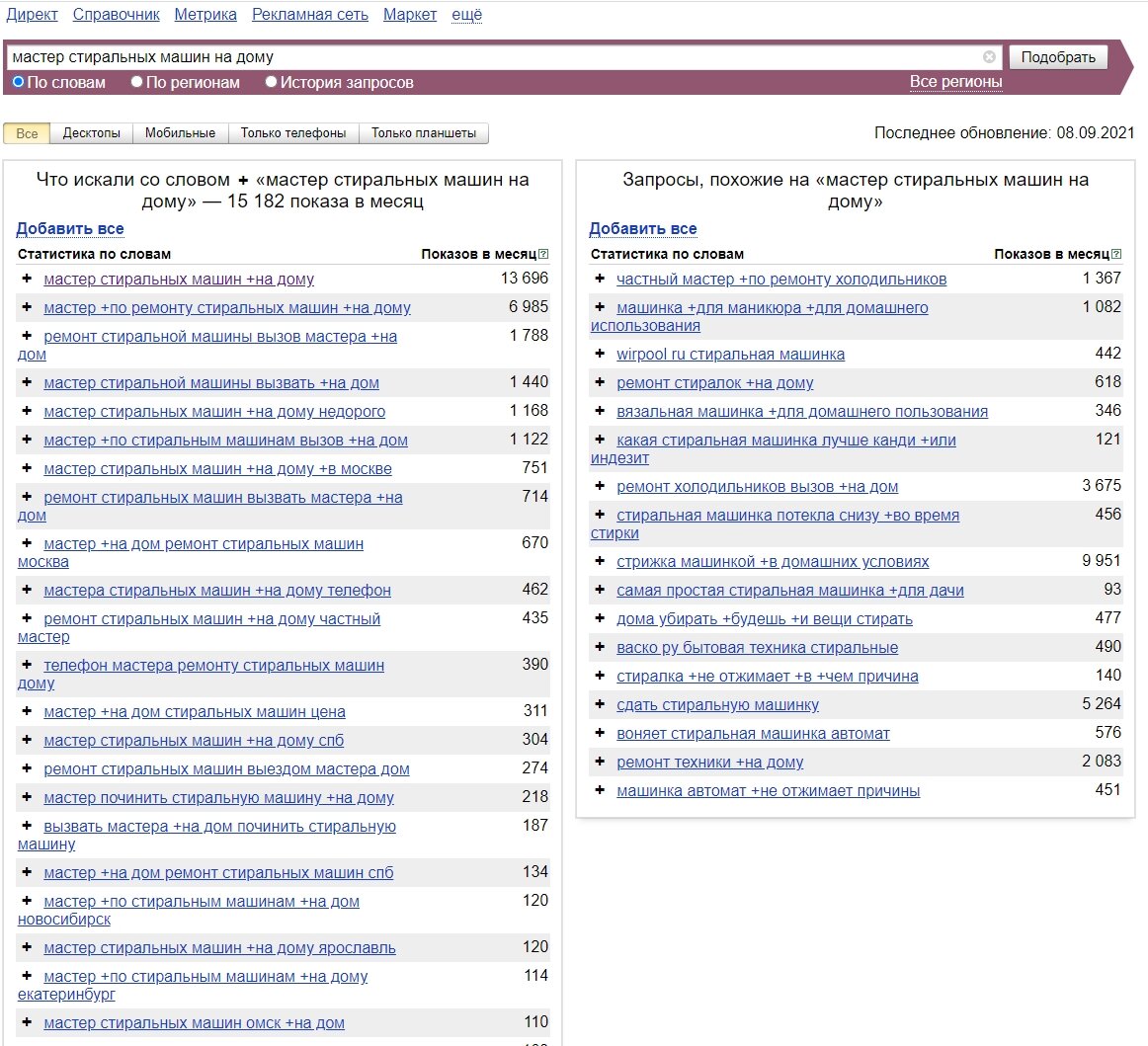Click plus for 'мастер +на дом ремонт стиральных машин спб'

pos(27,872)
